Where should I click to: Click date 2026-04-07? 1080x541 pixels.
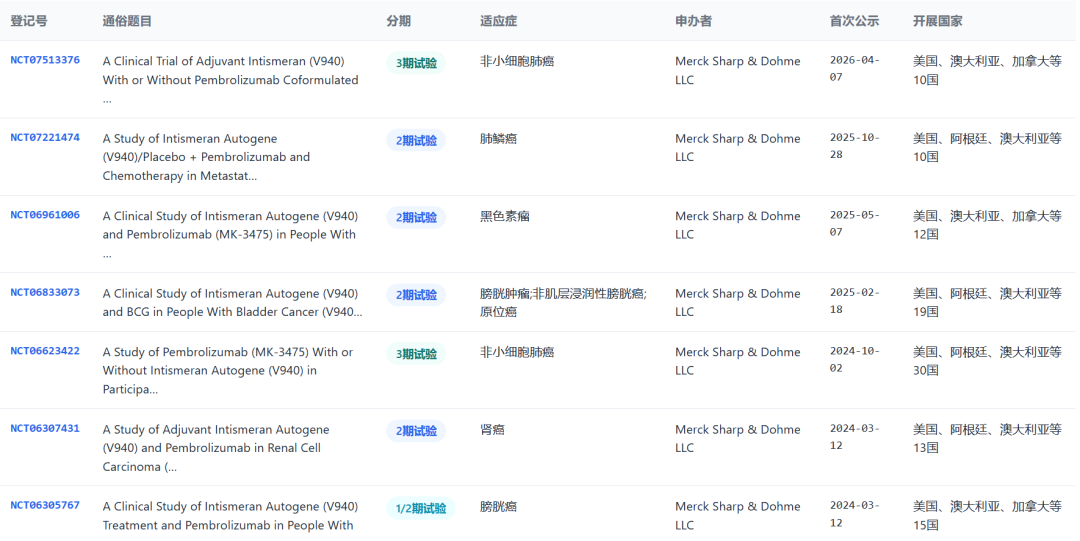click(x=854, y=68)
